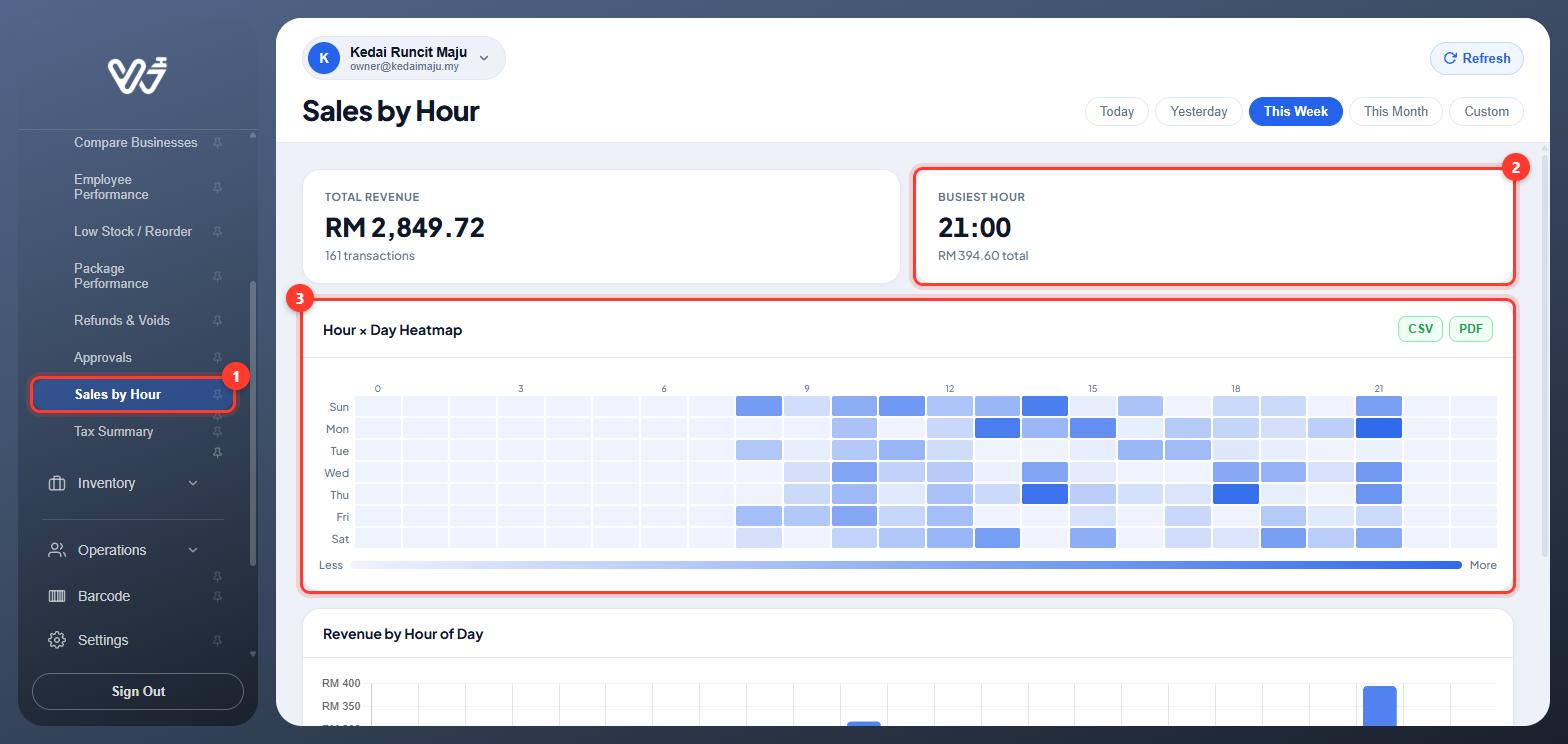Click the Less–More heatmap legend bar

coord(906,565)
